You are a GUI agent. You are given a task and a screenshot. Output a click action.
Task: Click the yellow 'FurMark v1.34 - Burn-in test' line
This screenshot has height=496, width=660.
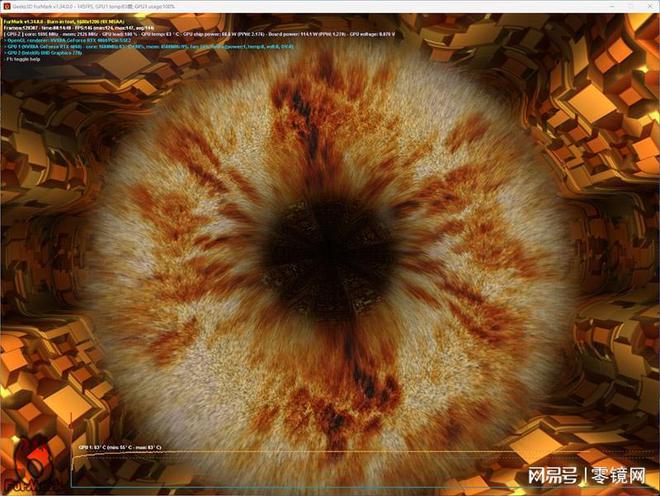(64, 21)
